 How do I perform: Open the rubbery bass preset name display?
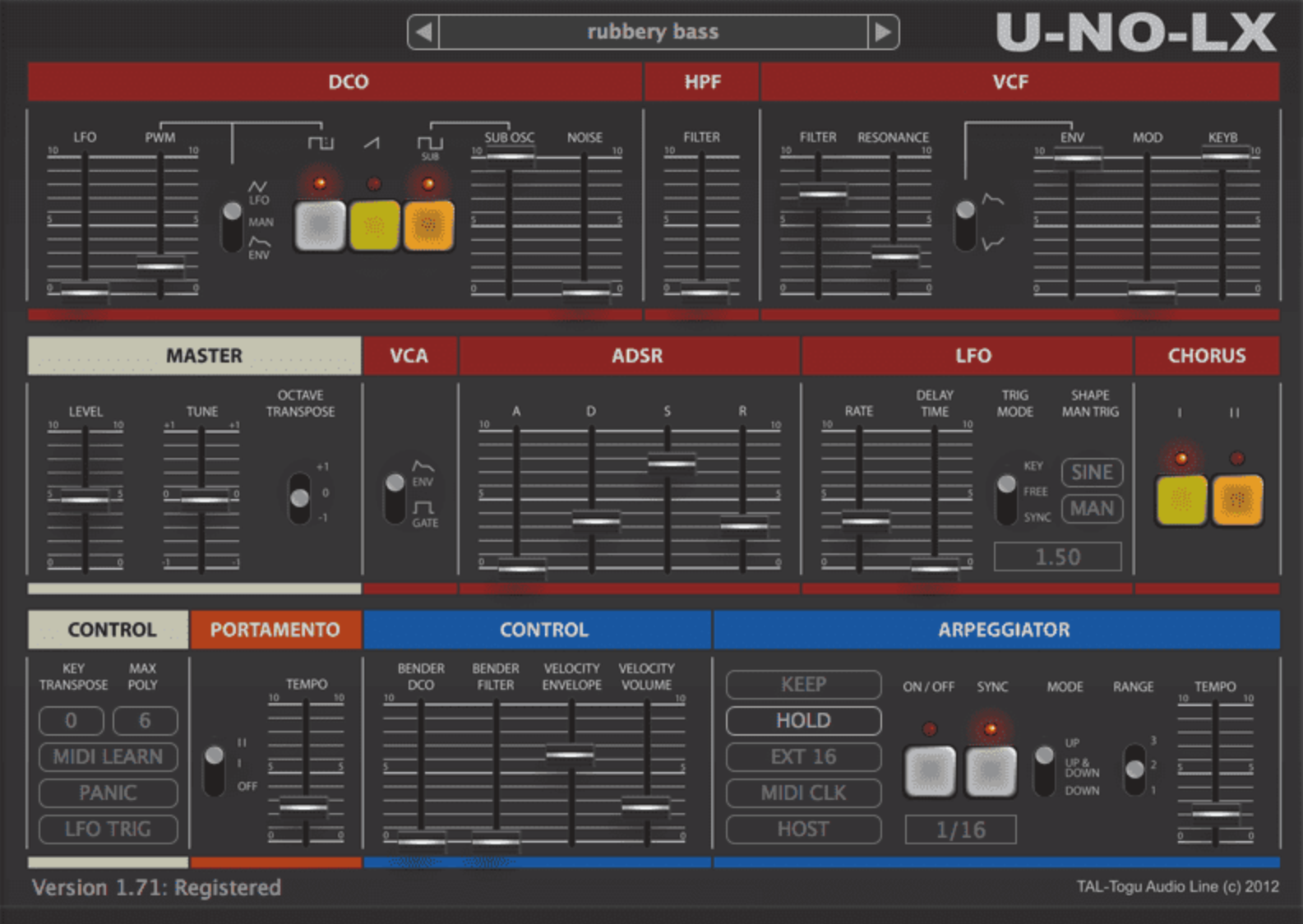click(654, 32)
